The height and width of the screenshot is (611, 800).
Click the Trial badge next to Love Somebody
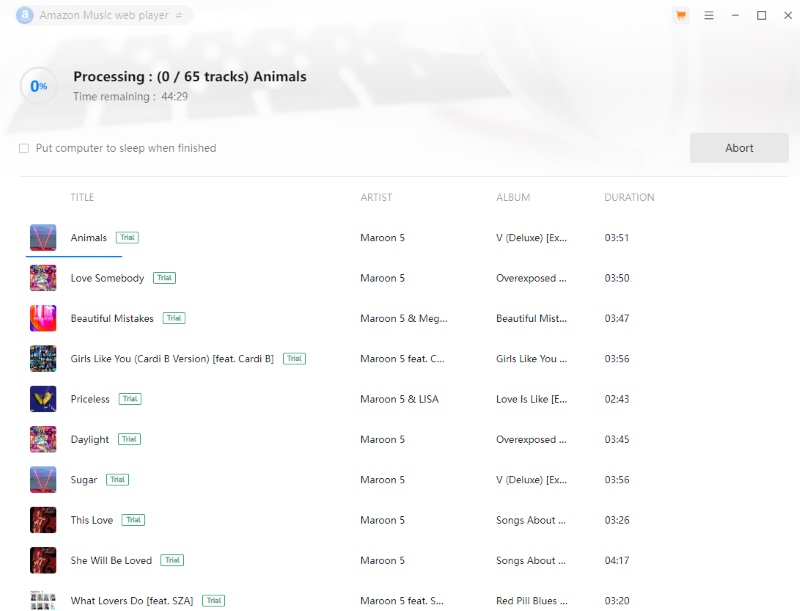[164, 278]
